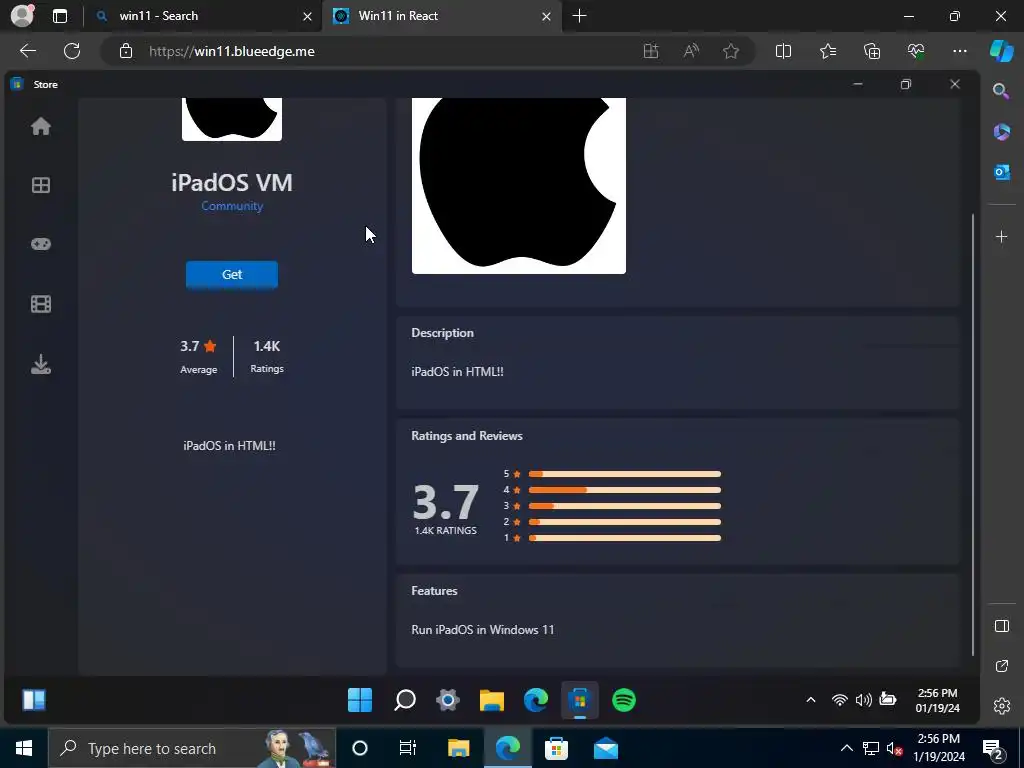Toggle the Edge sidebar panel visibility
Viewport: 1024px width, 768px height.
coord(1001,626)
